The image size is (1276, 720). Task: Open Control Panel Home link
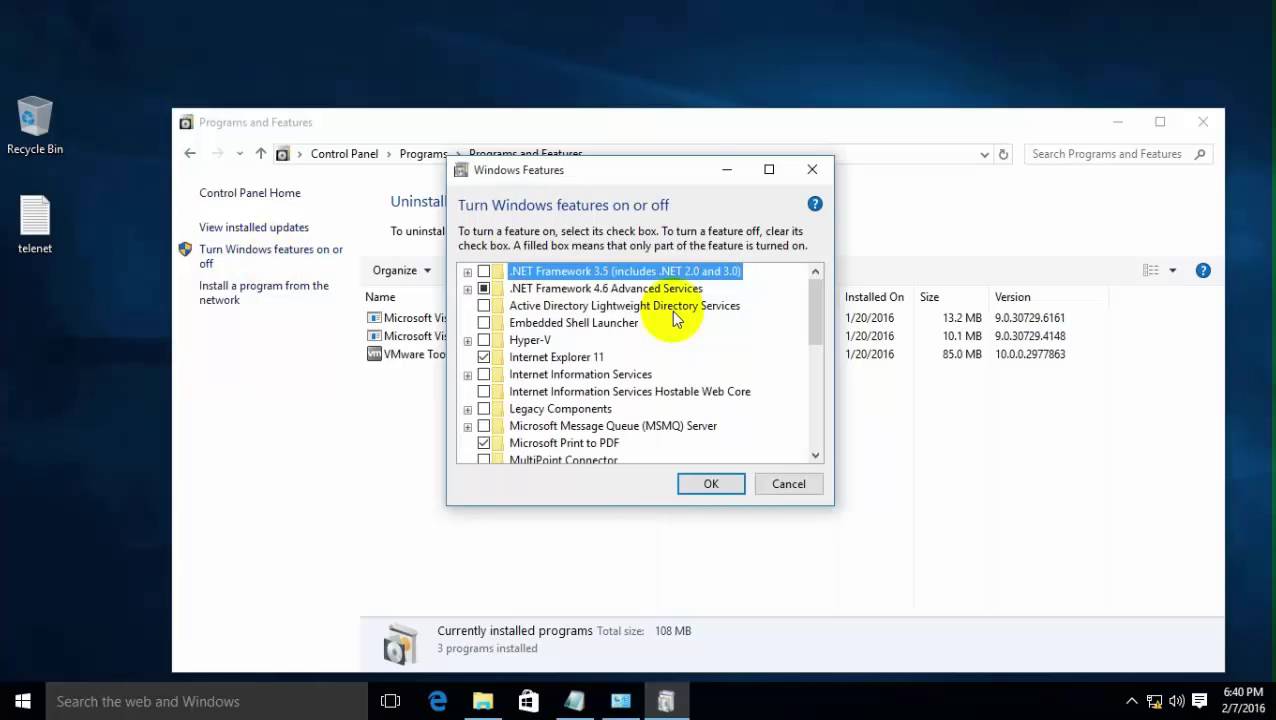[250, 193]
